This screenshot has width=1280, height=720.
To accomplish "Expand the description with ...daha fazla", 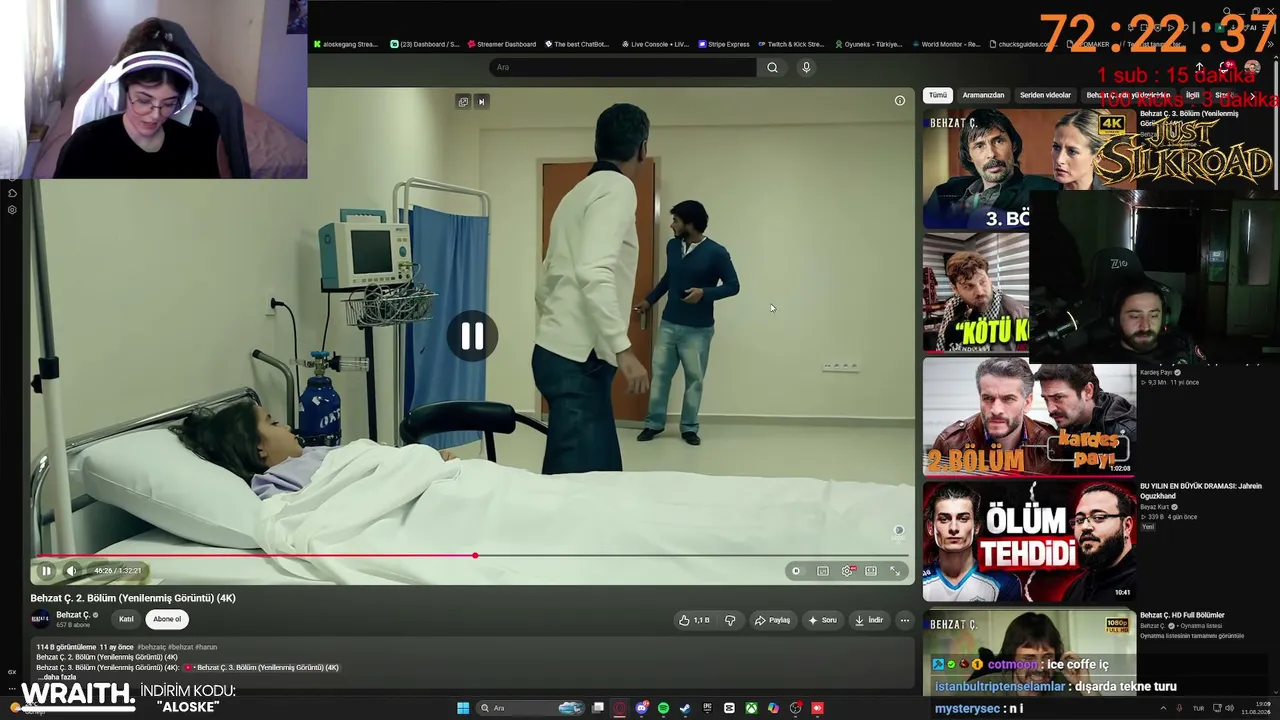I will 56,677.
